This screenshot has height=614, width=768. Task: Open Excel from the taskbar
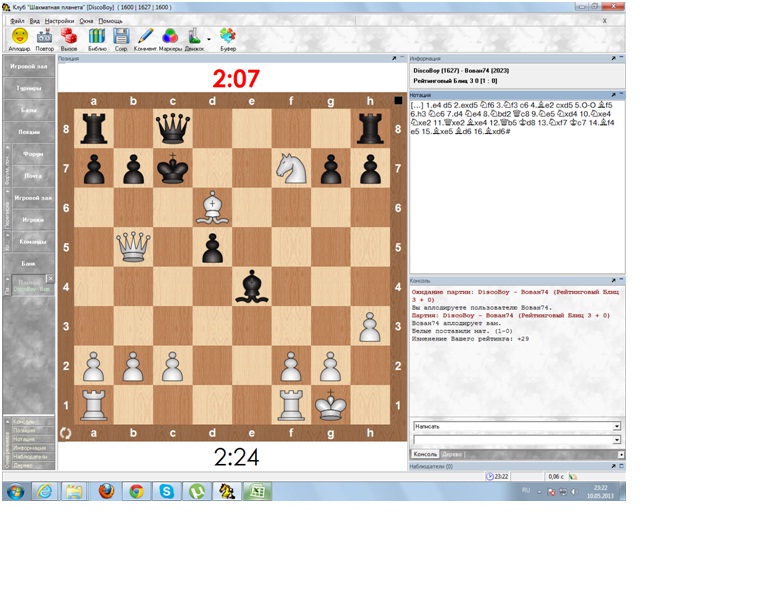click(257, 491)
